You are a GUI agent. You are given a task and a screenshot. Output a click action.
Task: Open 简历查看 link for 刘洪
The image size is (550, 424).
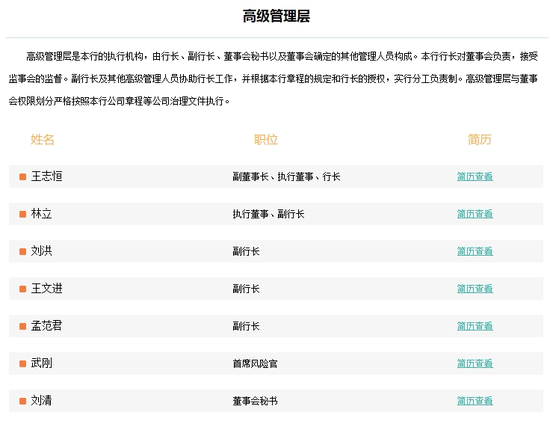point(475,251)
